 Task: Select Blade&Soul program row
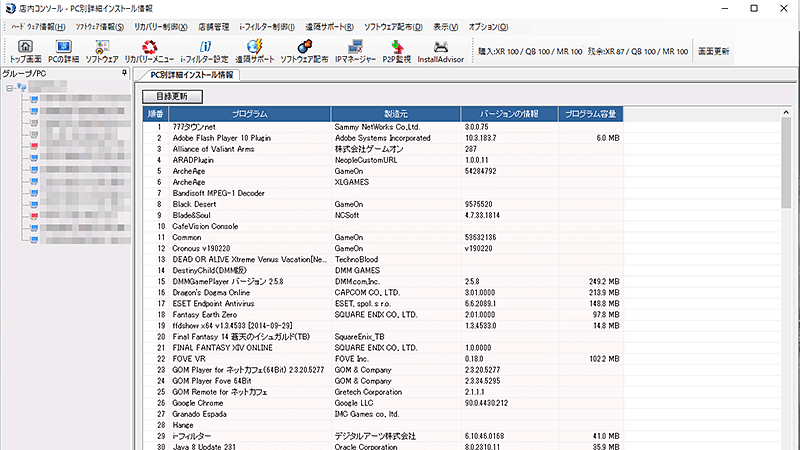point(383,215)
